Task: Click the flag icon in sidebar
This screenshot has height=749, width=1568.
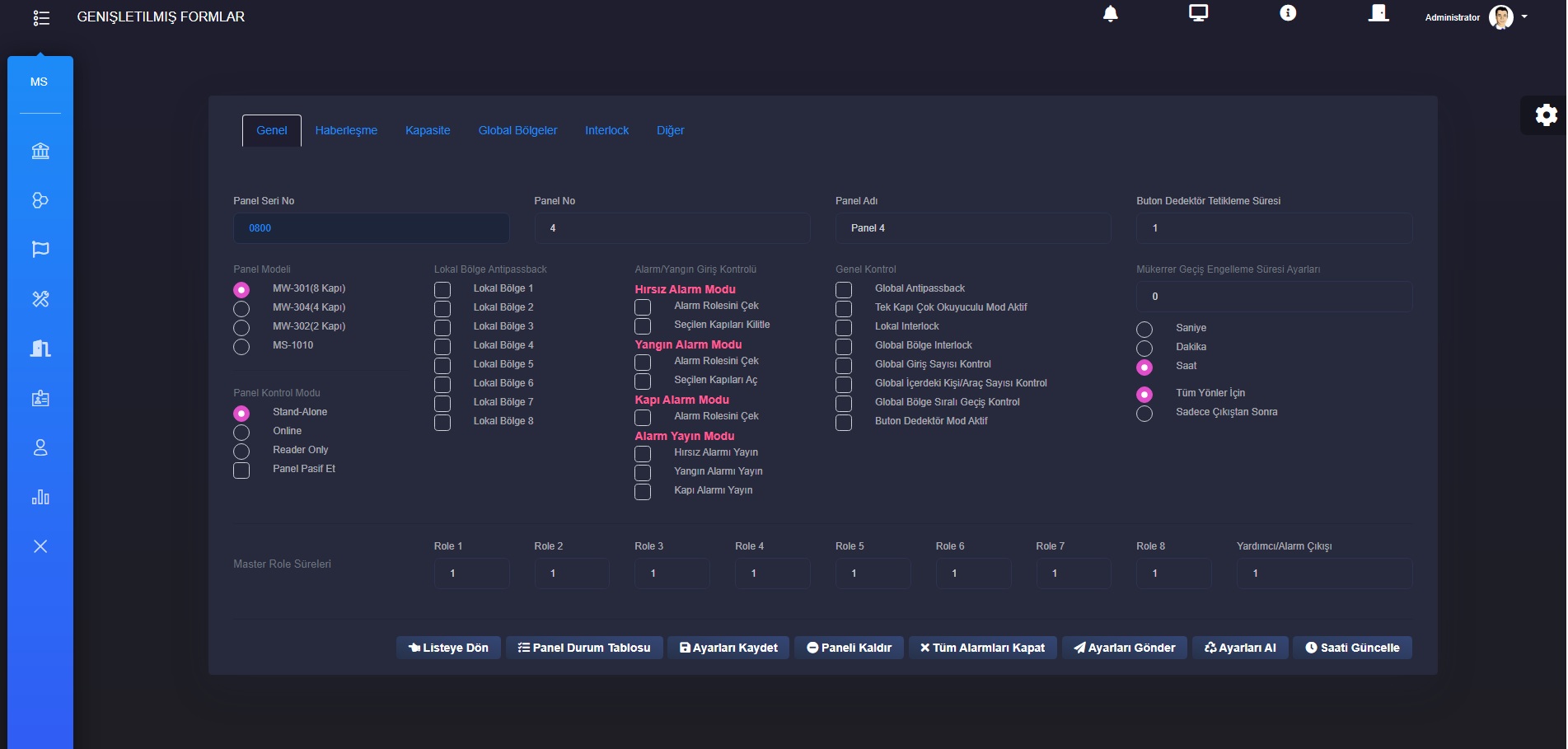Action: 40,250
